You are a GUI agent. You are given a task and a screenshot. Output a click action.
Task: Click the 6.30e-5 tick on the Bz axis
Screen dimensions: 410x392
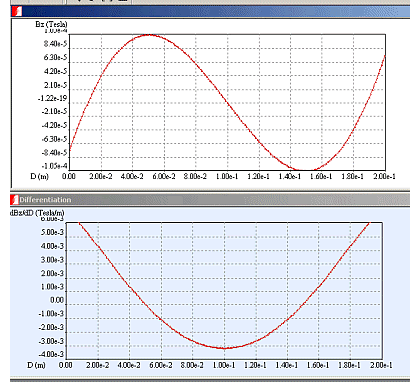(55, 57)
